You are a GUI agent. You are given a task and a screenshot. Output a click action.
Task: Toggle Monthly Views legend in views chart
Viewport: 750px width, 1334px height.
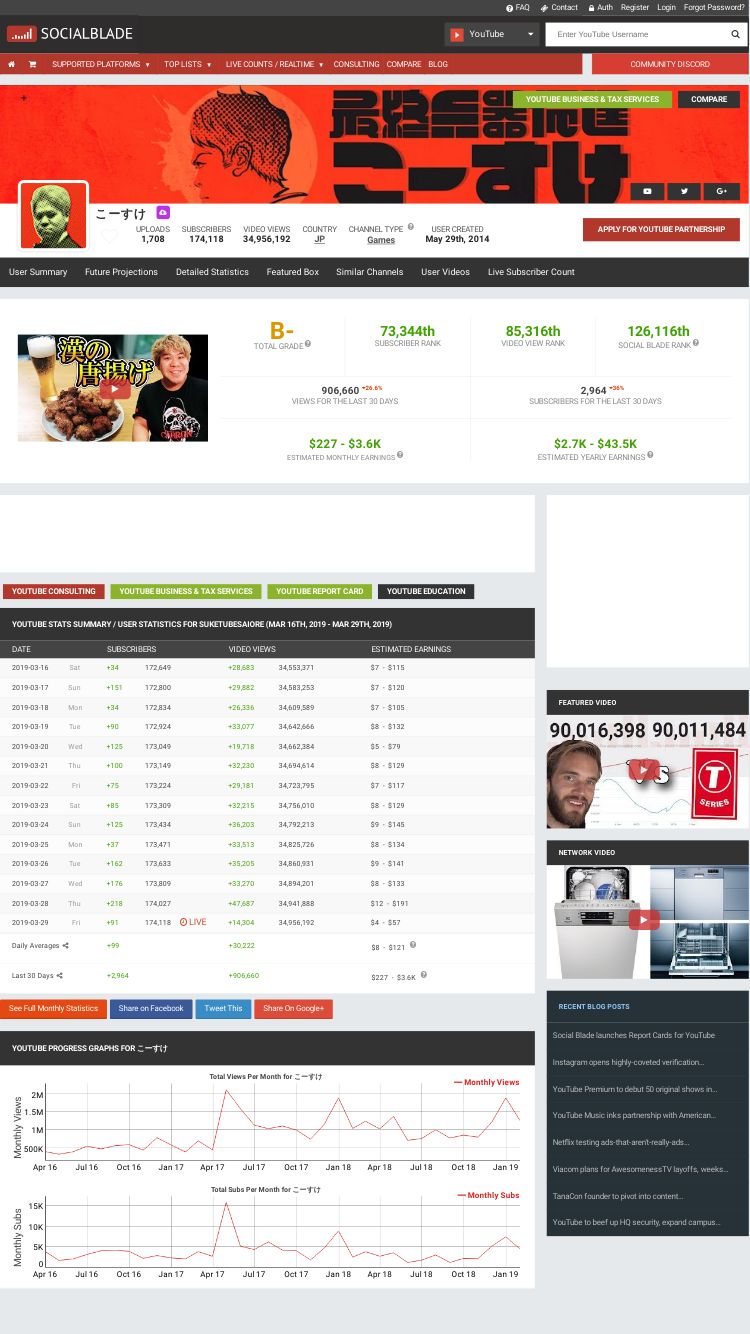click(x=486, y=1082)
